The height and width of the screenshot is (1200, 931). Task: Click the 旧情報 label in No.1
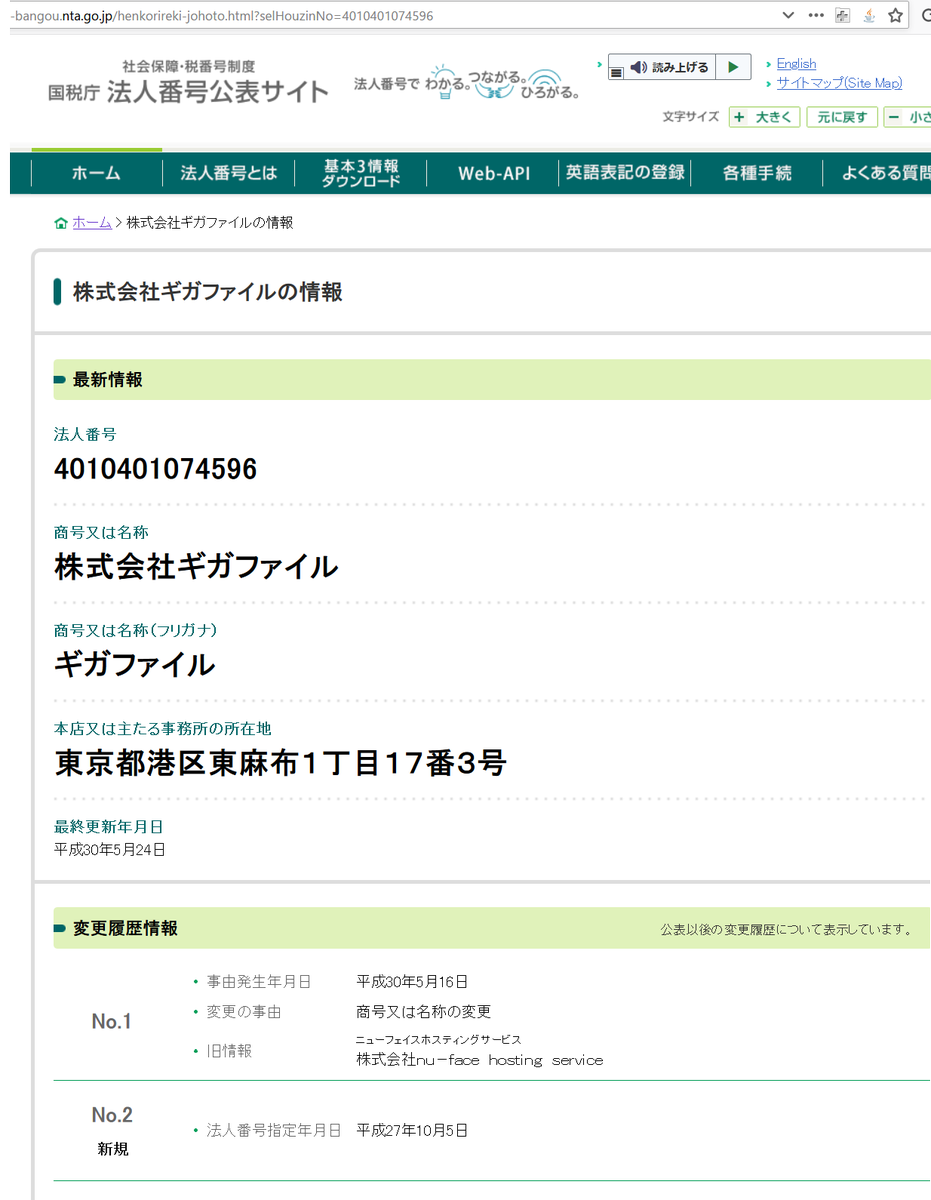[x=229, y=1051]
